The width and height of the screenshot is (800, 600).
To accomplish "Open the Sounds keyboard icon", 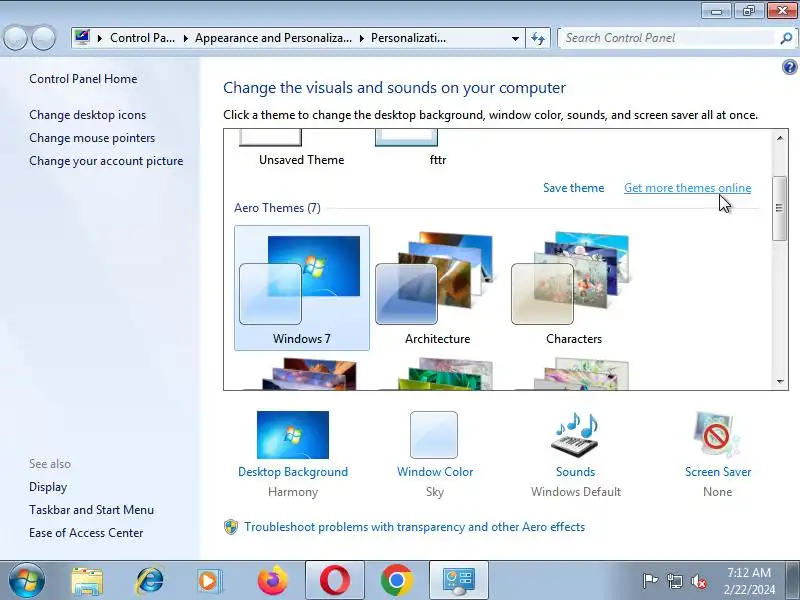I will pos(575,435).
